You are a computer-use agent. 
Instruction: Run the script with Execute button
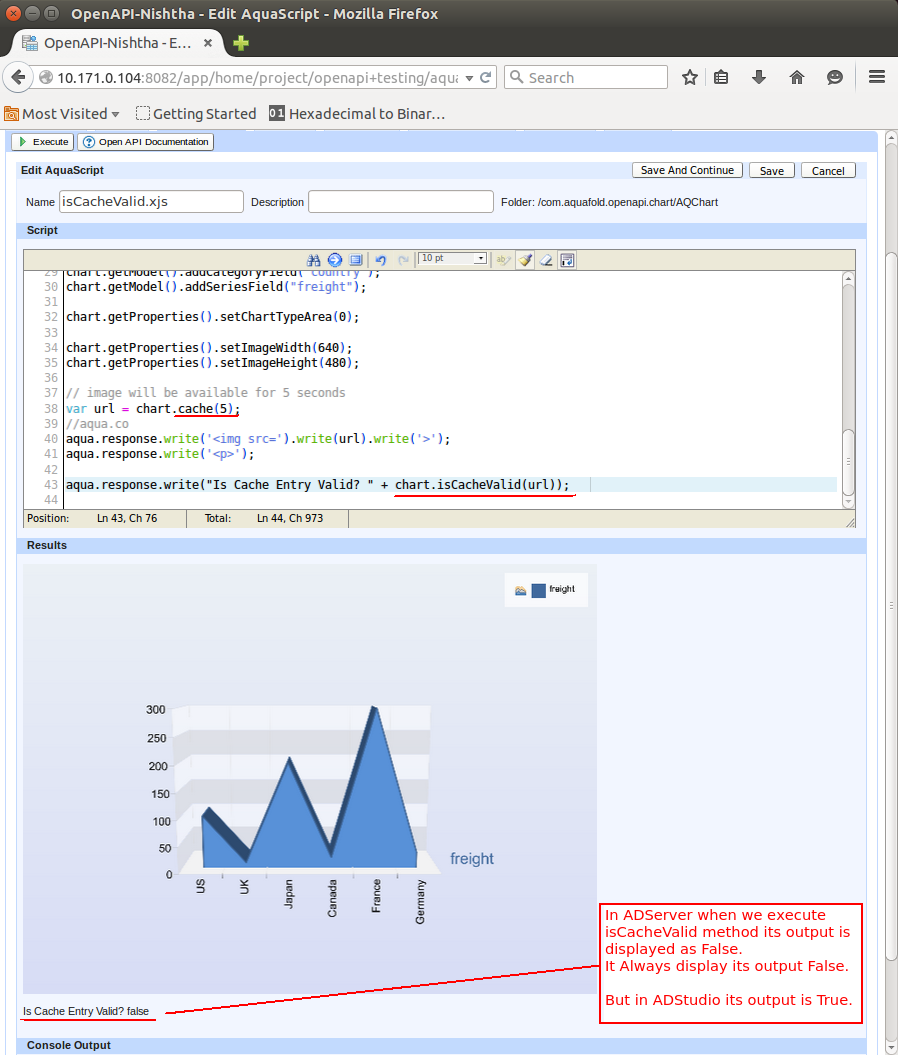[x=43, y=142]
